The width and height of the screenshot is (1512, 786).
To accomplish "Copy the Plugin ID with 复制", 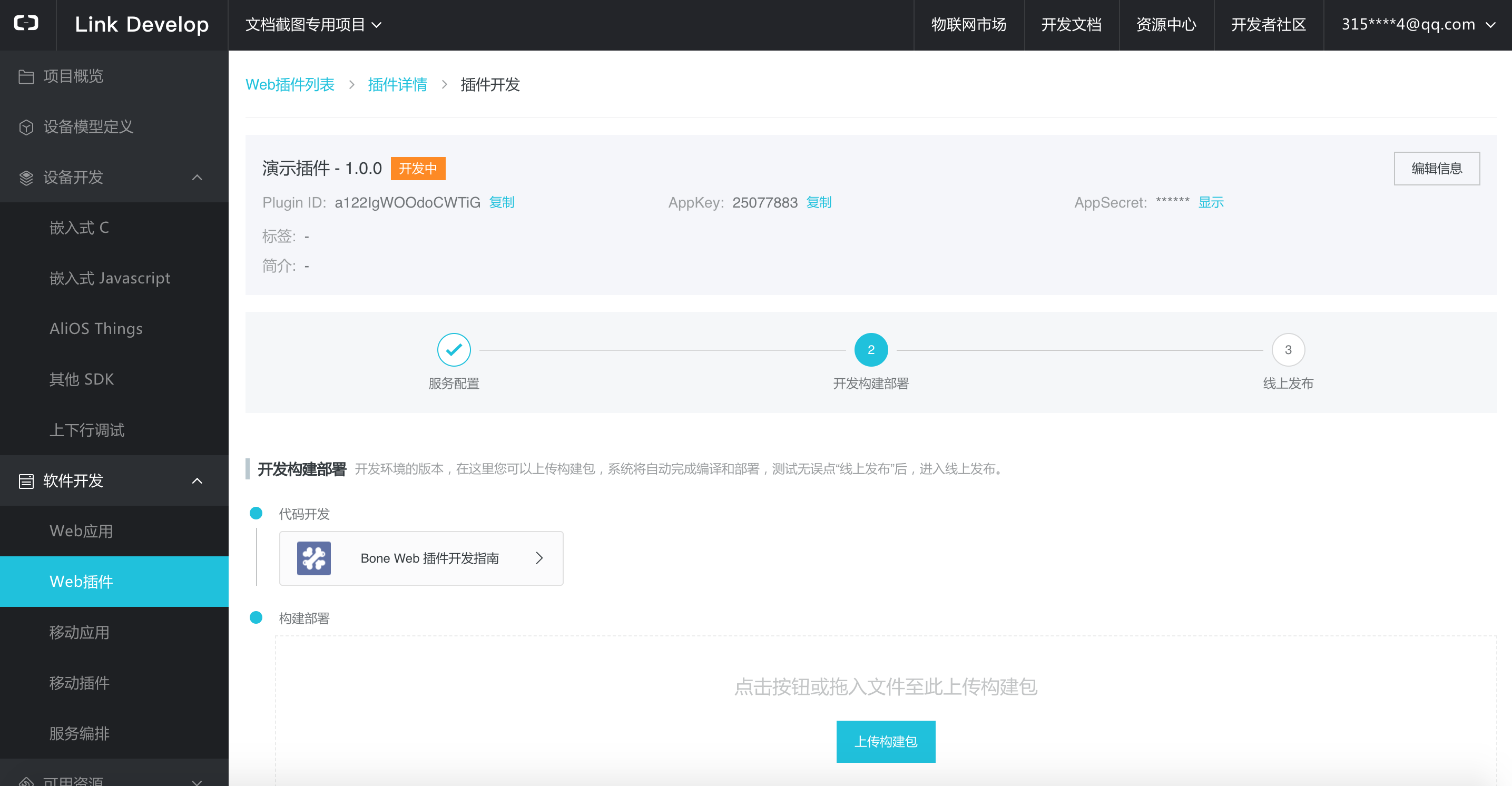I will 502,202.
